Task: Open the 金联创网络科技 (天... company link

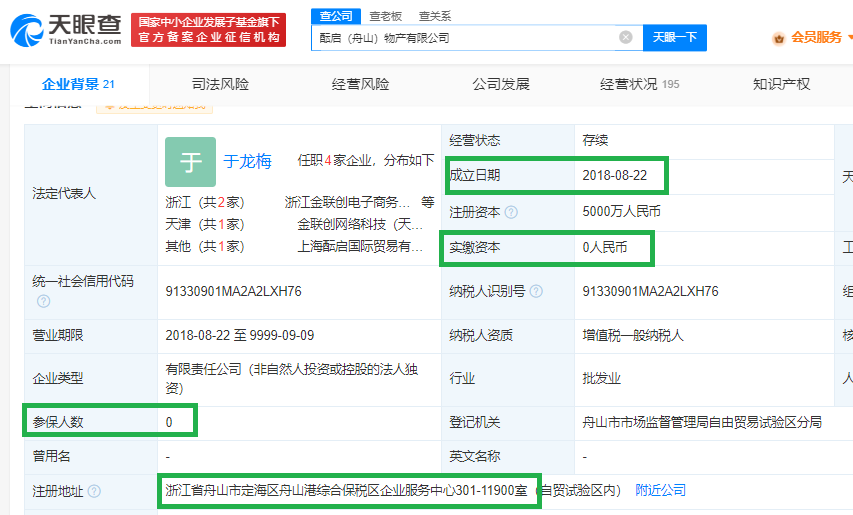Action: [x=360, y=224]
